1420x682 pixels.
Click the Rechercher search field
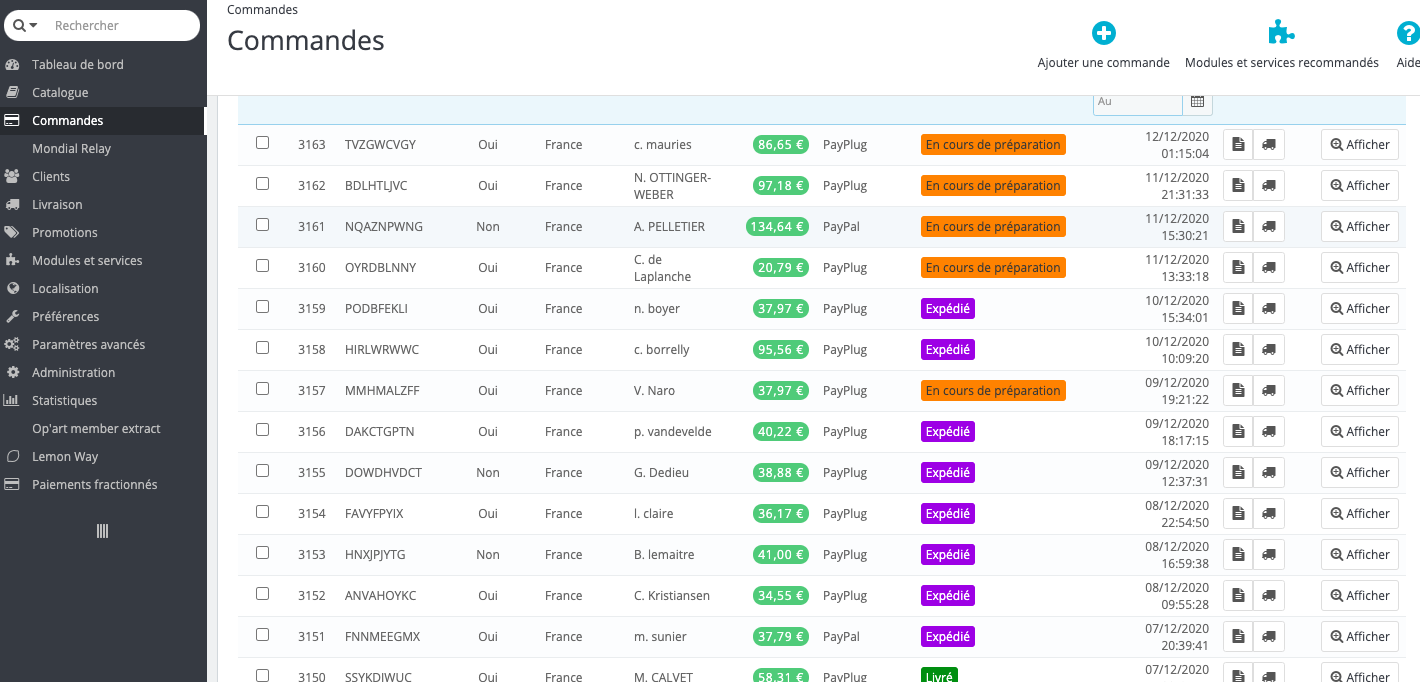point(122,25)
